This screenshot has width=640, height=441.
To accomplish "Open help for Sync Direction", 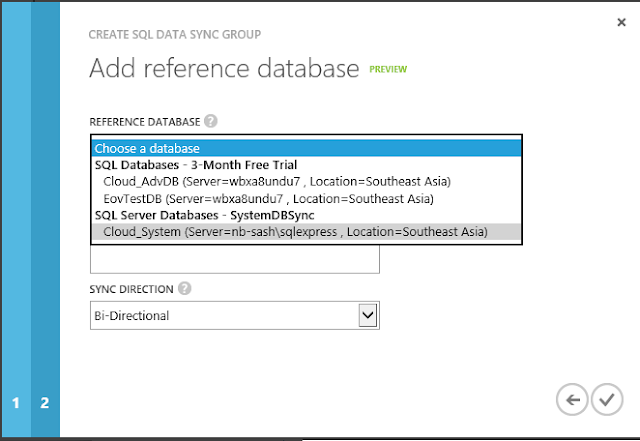I will [x=184, y=290].
